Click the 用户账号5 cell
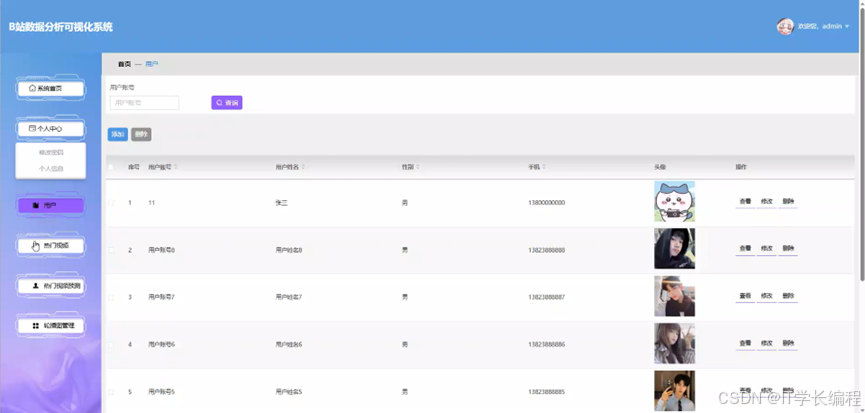 [162, 392]
